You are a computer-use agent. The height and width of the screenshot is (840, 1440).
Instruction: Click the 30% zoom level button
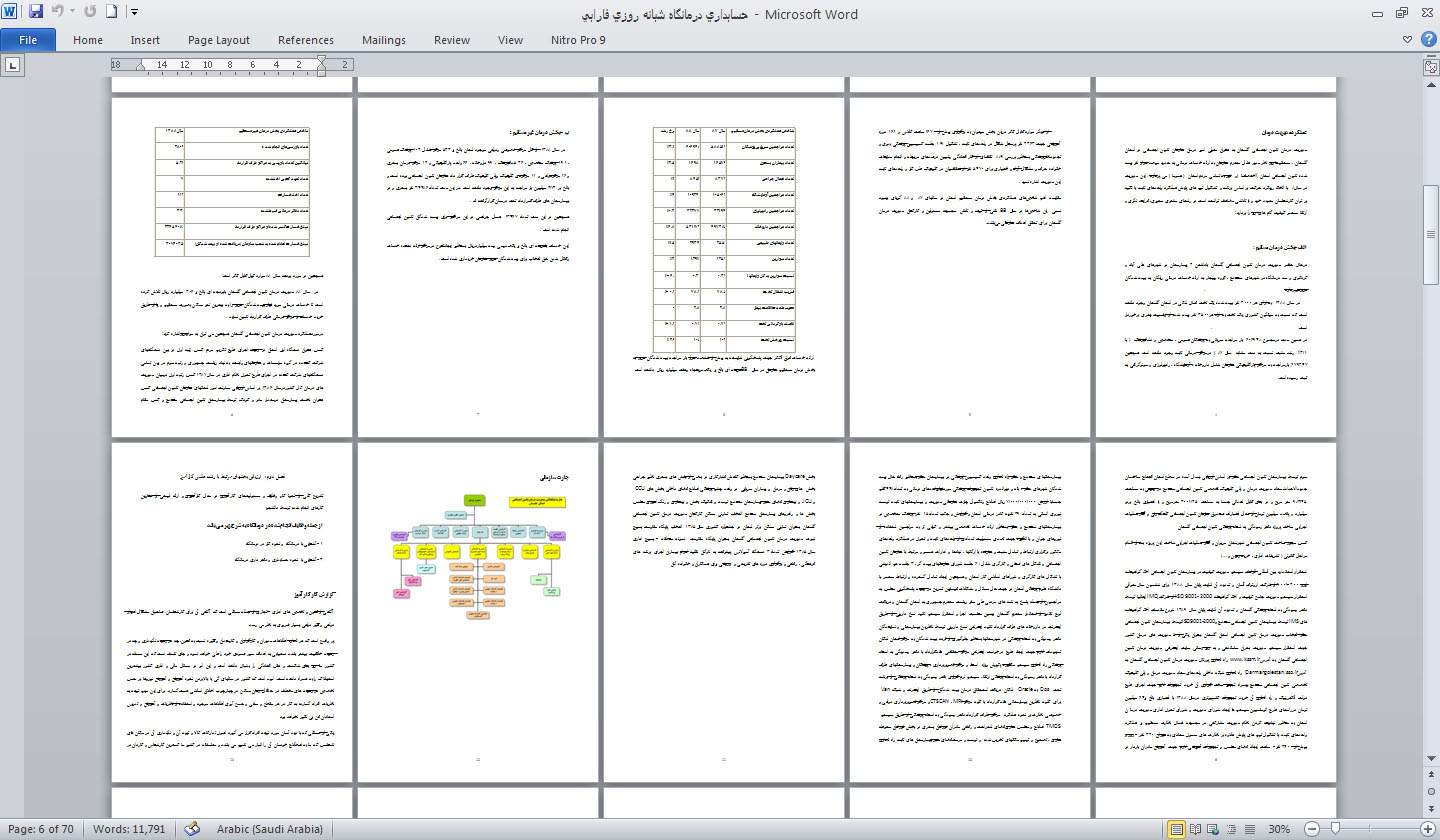(1279, 829)
